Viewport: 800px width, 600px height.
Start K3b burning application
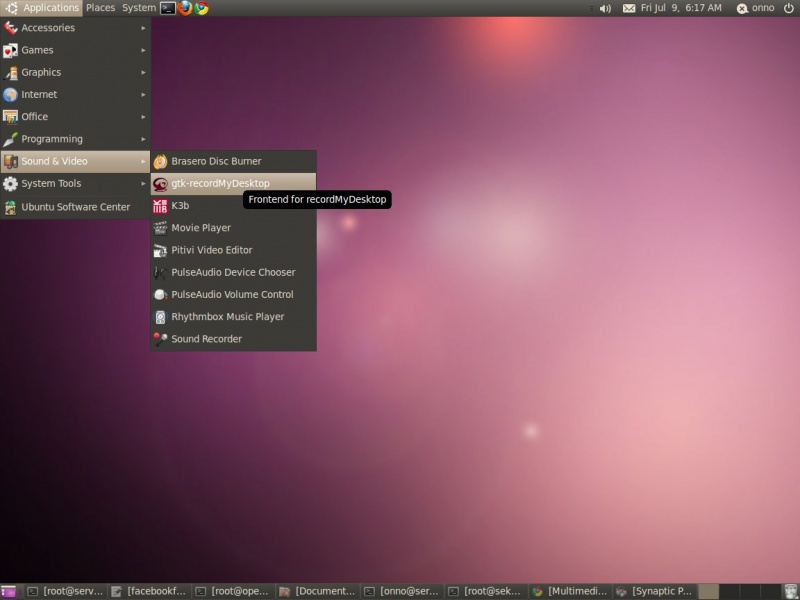tap(179, 205)
